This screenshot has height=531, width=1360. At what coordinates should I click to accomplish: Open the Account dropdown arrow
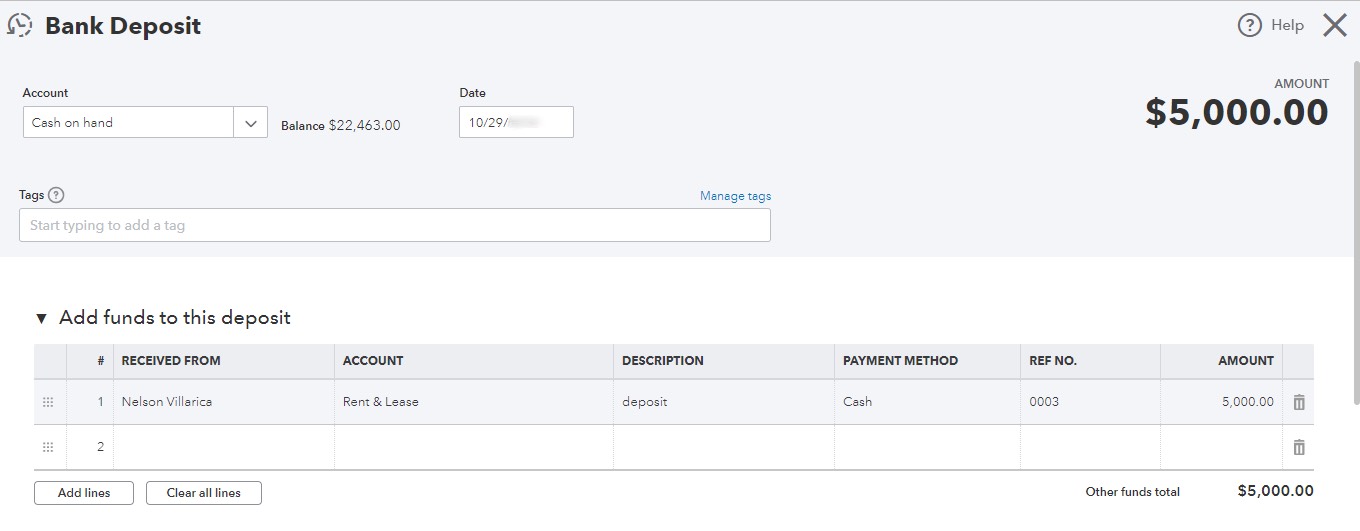click(250, 123)
